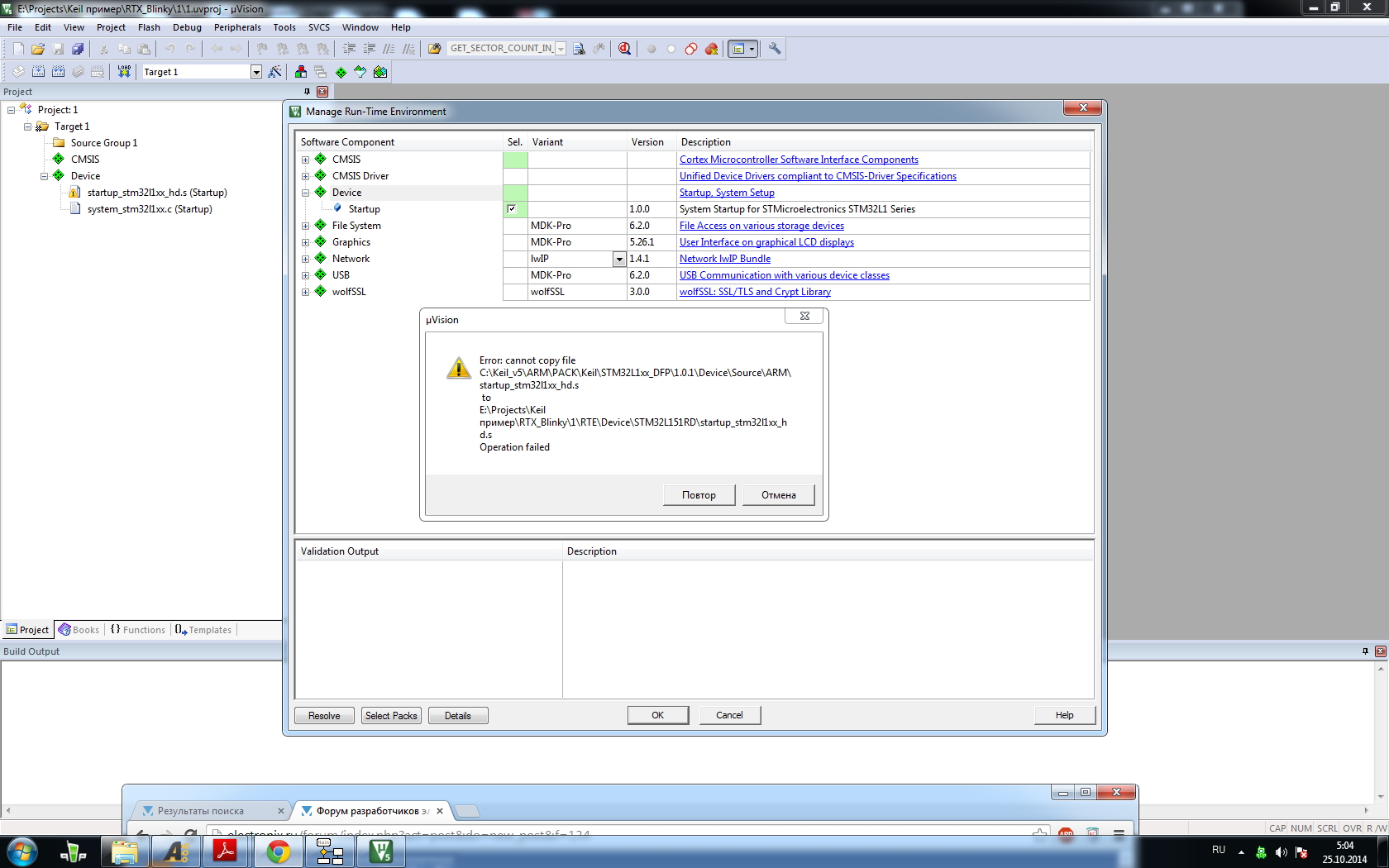Click the Breakpoints red circles icon
This screenshot has width=1389, height=868.
click(691, 49)
